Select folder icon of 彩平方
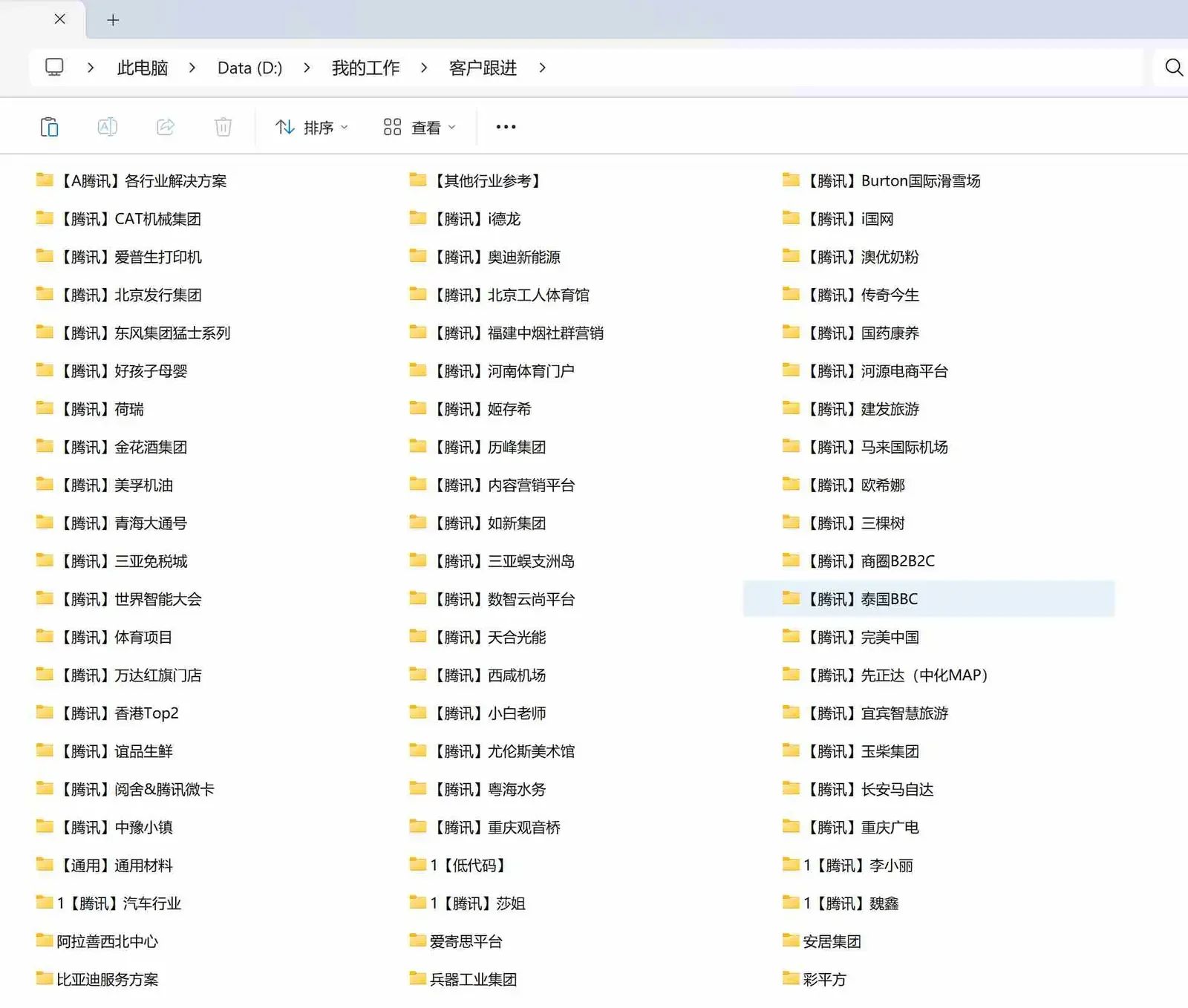Image resolution: width=1188 pixels, height=1008 pixels. [x=792, y=978]
